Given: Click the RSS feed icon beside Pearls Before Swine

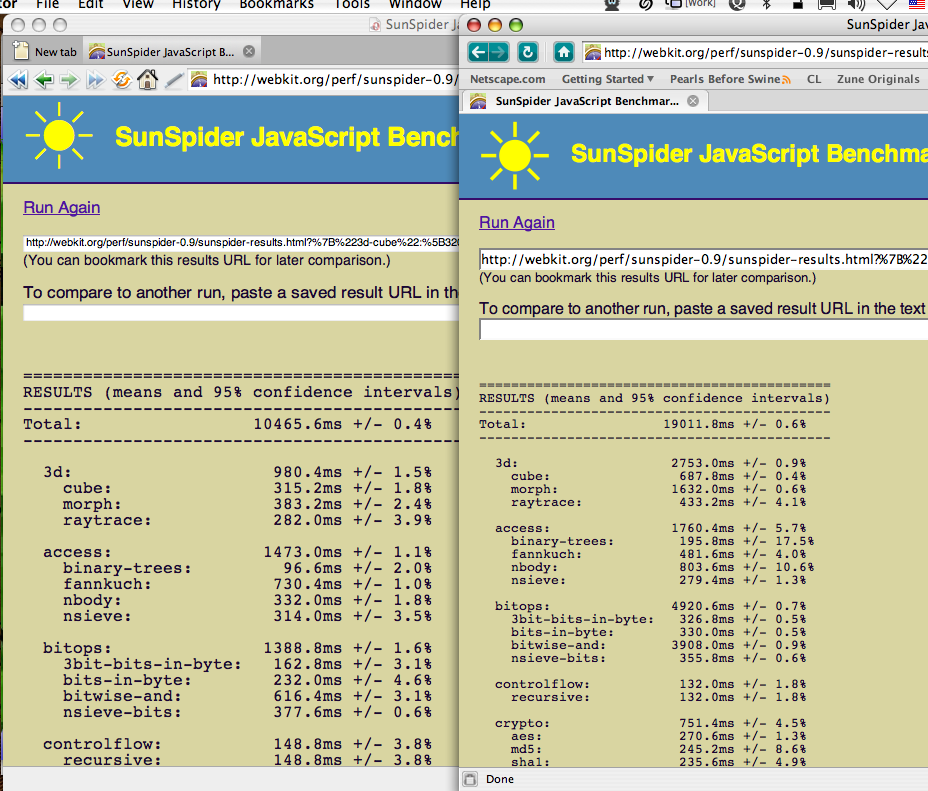Looking at the screenshot, I should click(x=786, y=79).
